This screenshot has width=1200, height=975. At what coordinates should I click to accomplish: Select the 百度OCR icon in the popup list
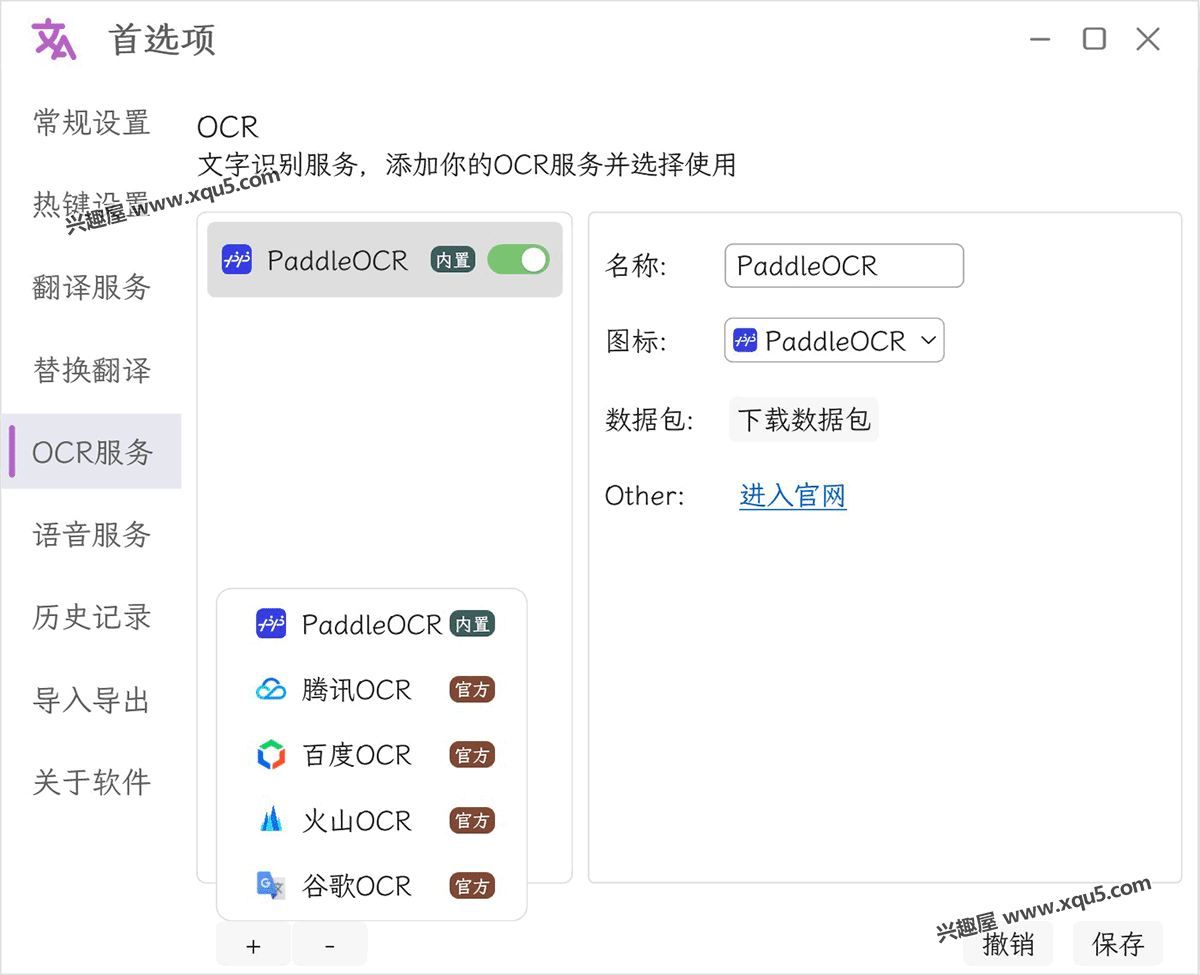pyautogui.click(x=271, y=755)
